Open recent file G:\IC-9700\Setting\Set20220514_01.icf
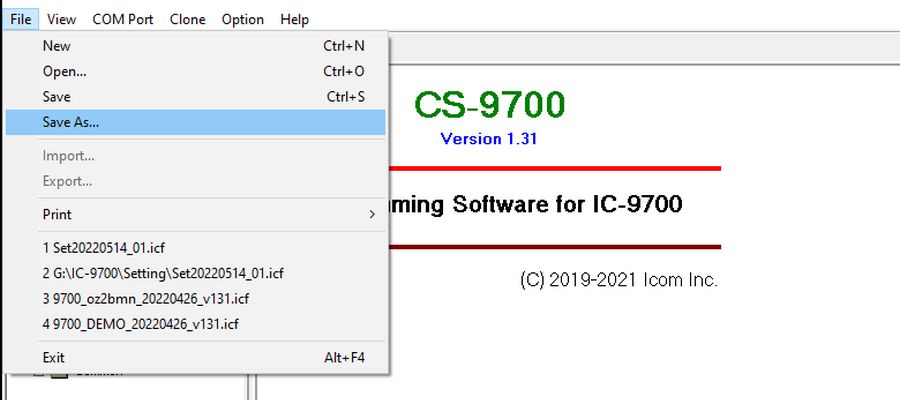 (x=196, y=273)
